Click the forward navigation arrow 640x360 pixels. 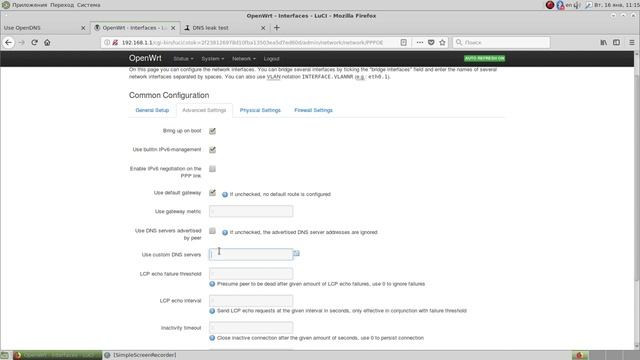coord(22,42)
